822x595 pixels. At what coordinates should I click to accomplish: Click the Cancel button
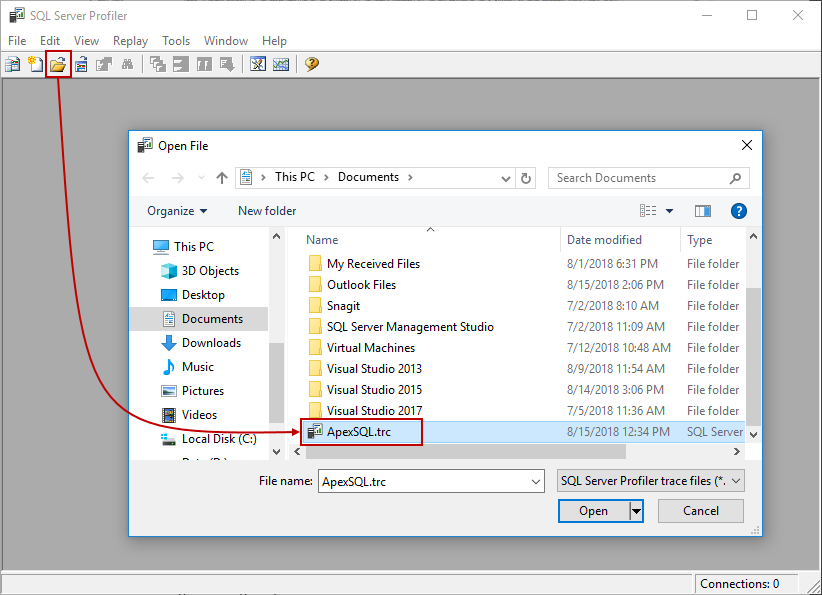pyautogui.click(x=700, y=511)
